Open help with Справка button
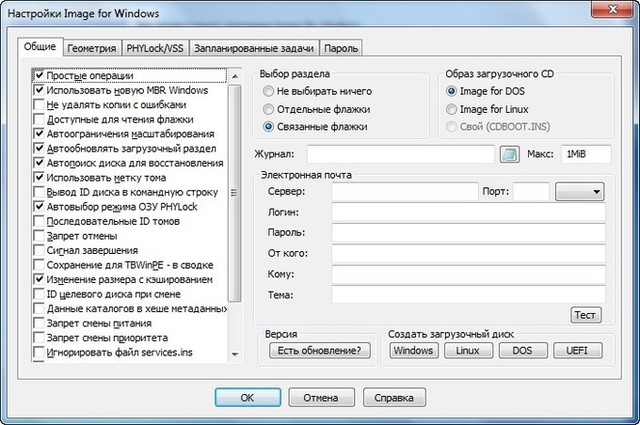The height and width of the screenshot is (425, 640). [x=394, y=397]
